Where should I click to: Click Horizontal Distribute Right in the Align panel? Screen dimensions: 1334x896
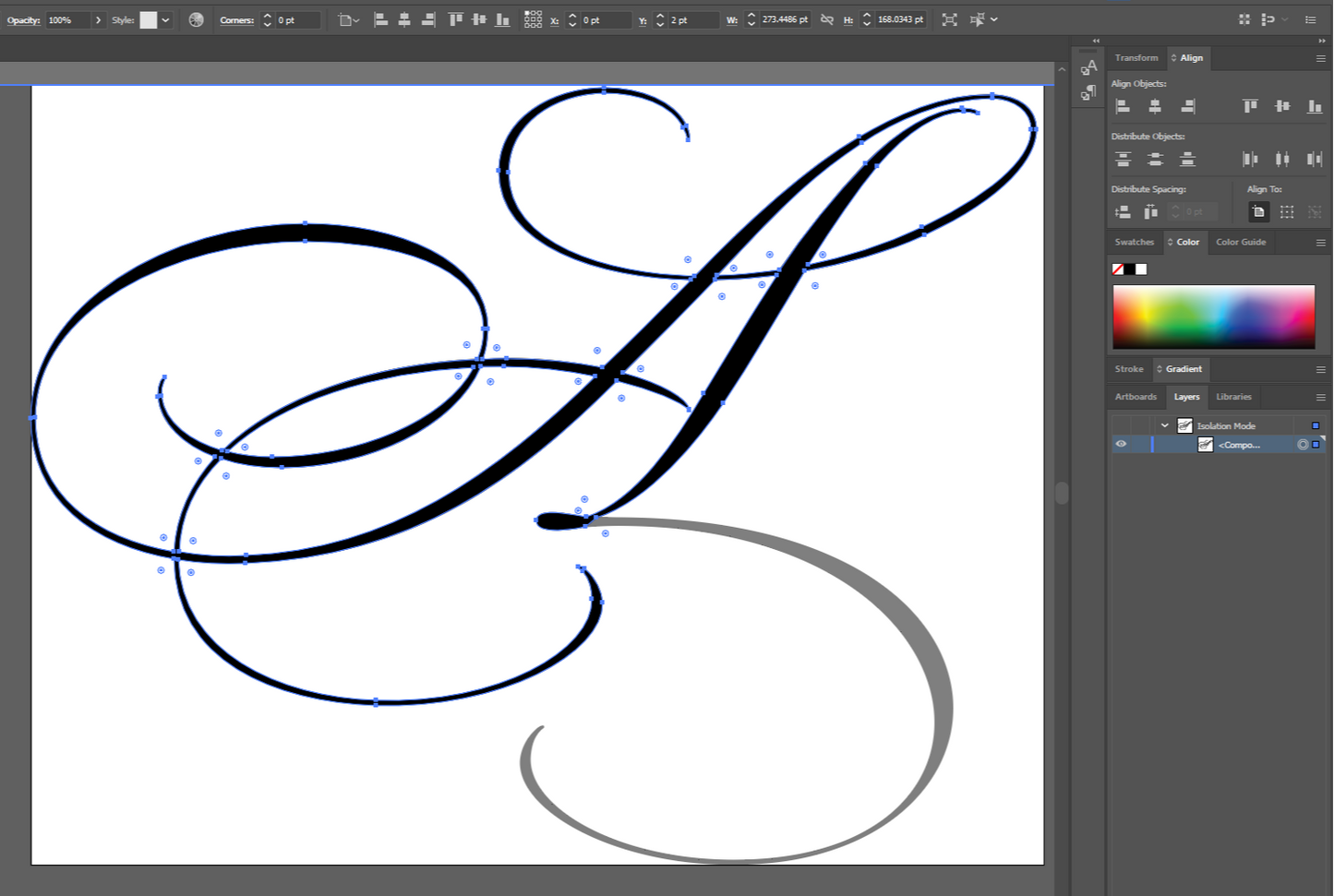coord(1315,159)
